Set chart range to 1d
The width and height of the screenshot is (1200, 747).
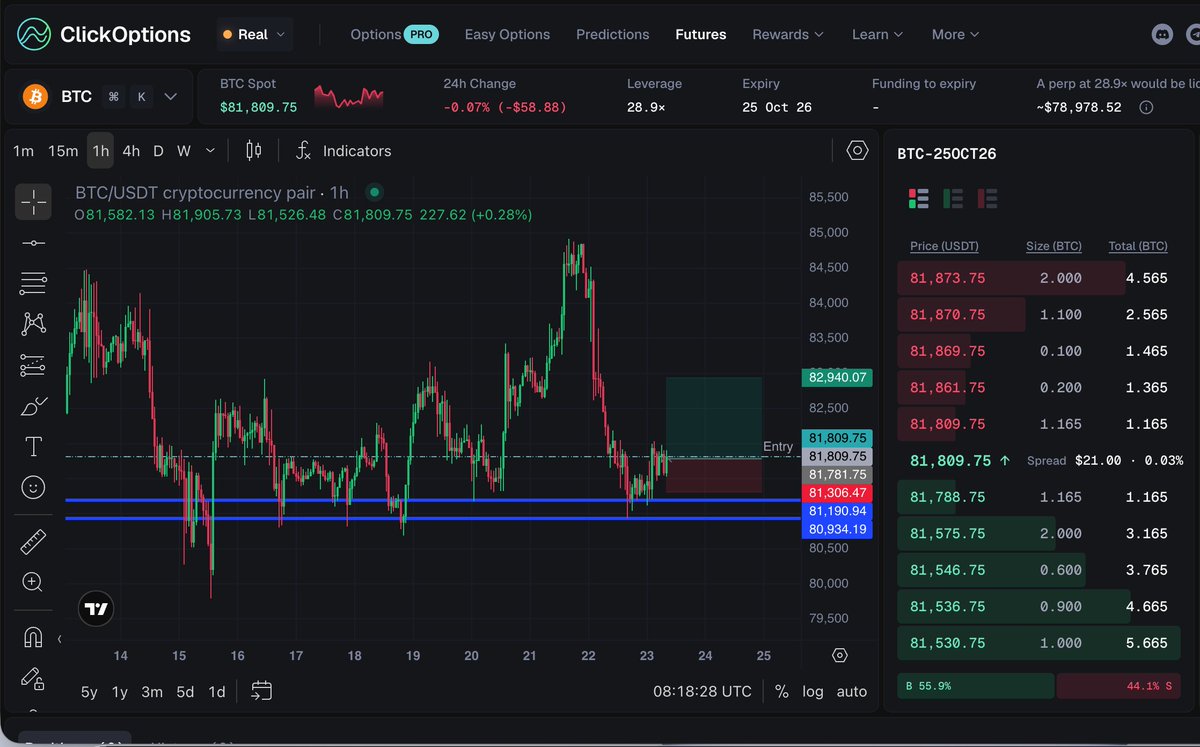coord(216,691)
